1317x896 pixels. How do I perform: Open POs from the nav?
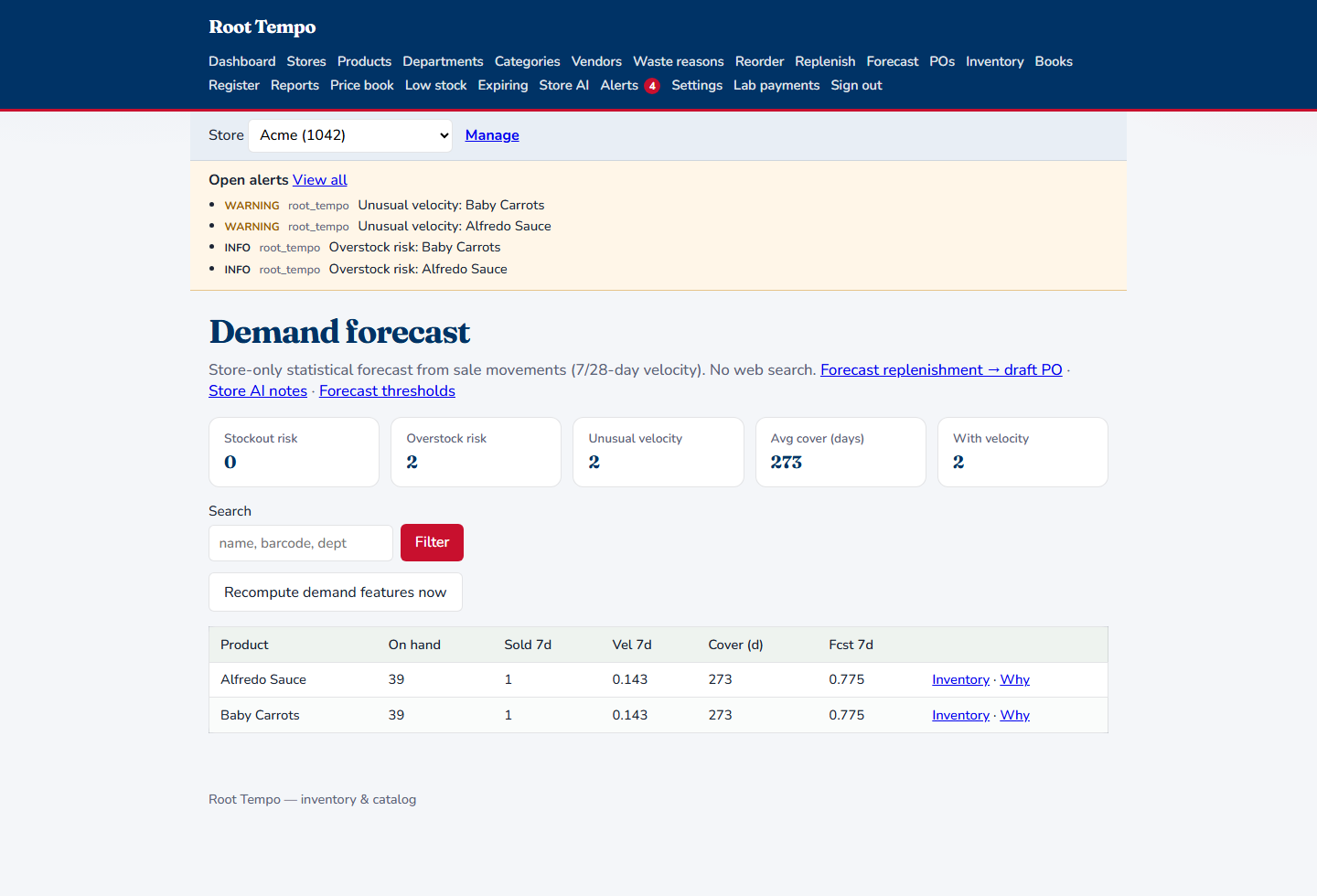coord(942,61)
